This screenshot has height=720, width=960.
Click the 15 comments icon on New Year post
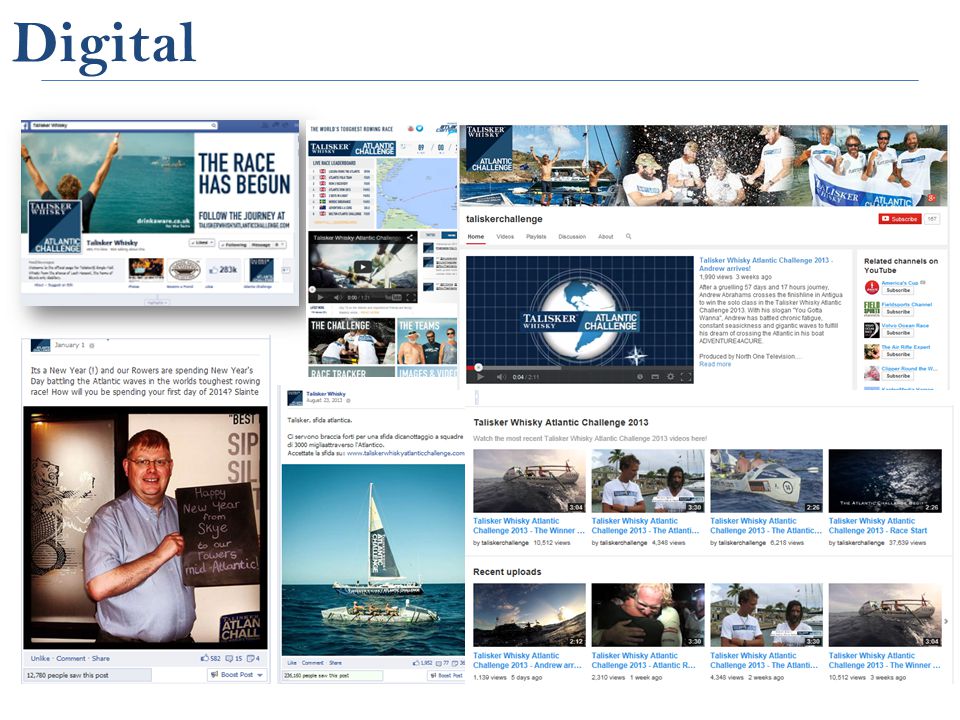coord(230,659)
